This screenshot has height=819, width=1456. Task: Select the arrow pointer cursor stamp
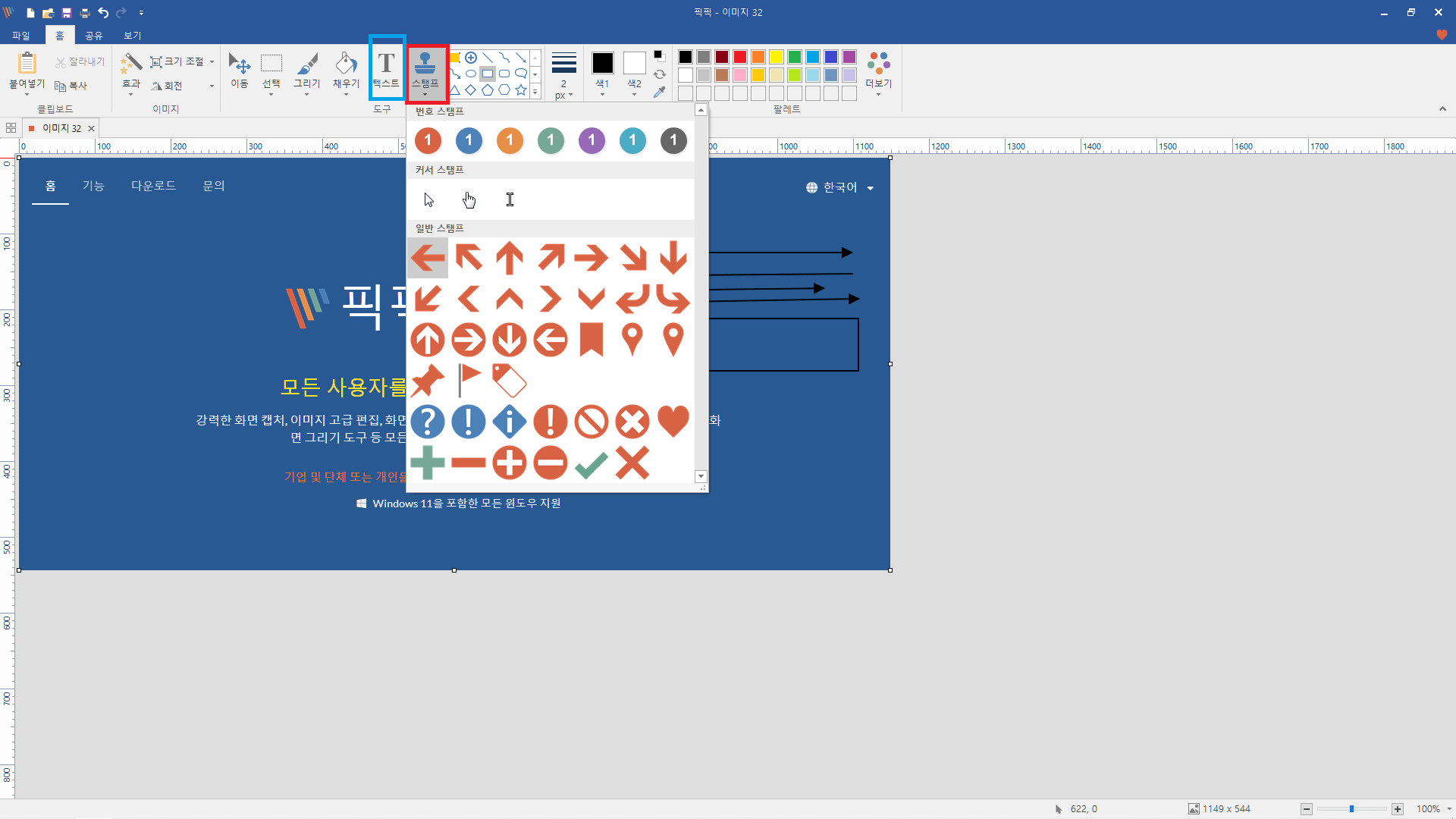coord(428,199)
